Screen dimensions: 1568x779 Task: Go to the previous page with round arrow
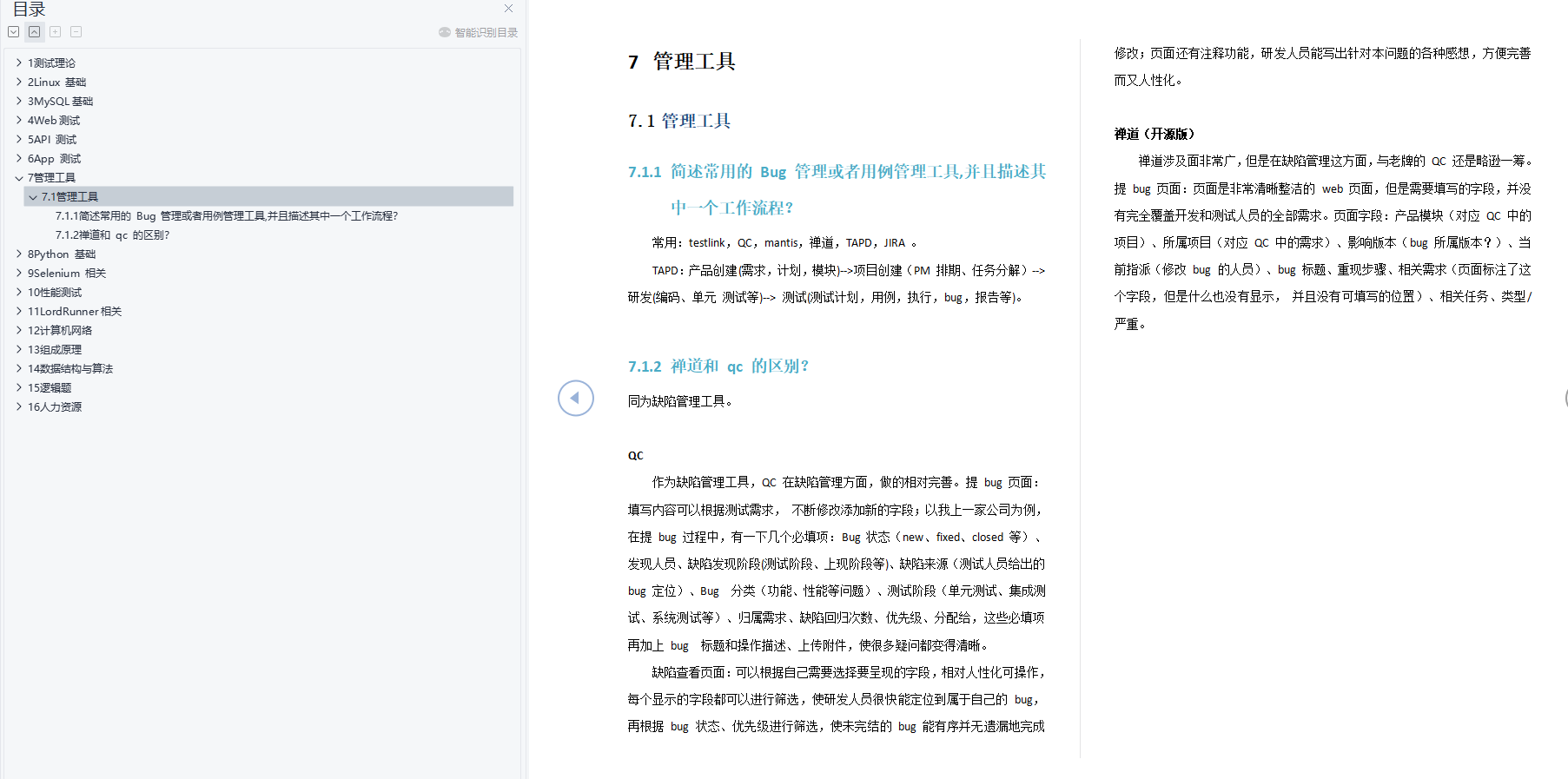click(x=576, y=398)
